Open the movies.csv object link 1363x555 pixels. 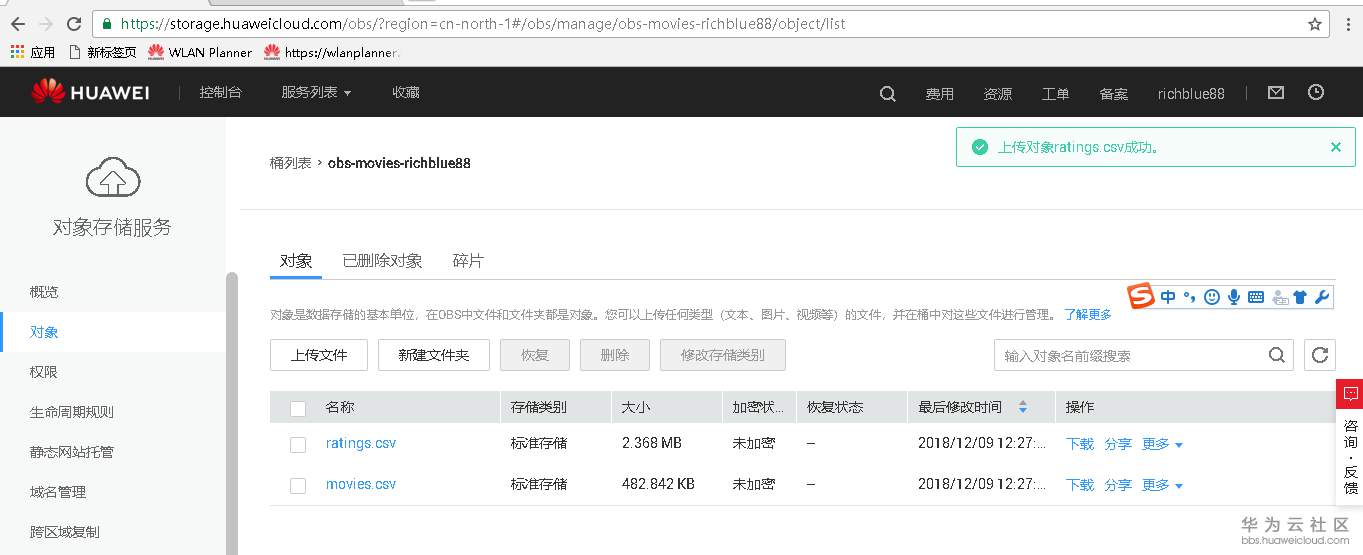[x=361, y=484]
